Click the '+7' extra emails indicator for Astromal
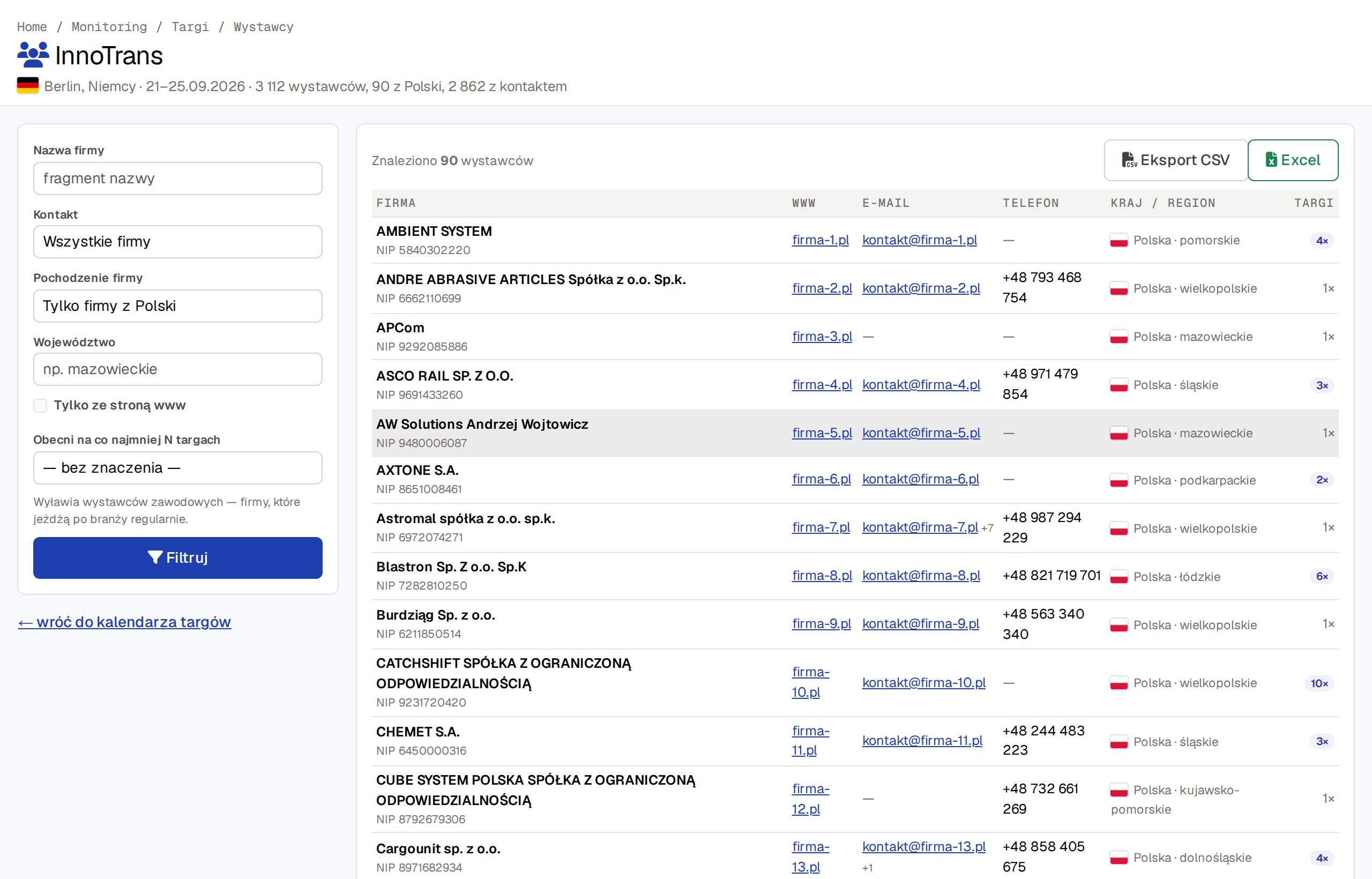This screenshot has height=879, width=1372. point(987,528)
